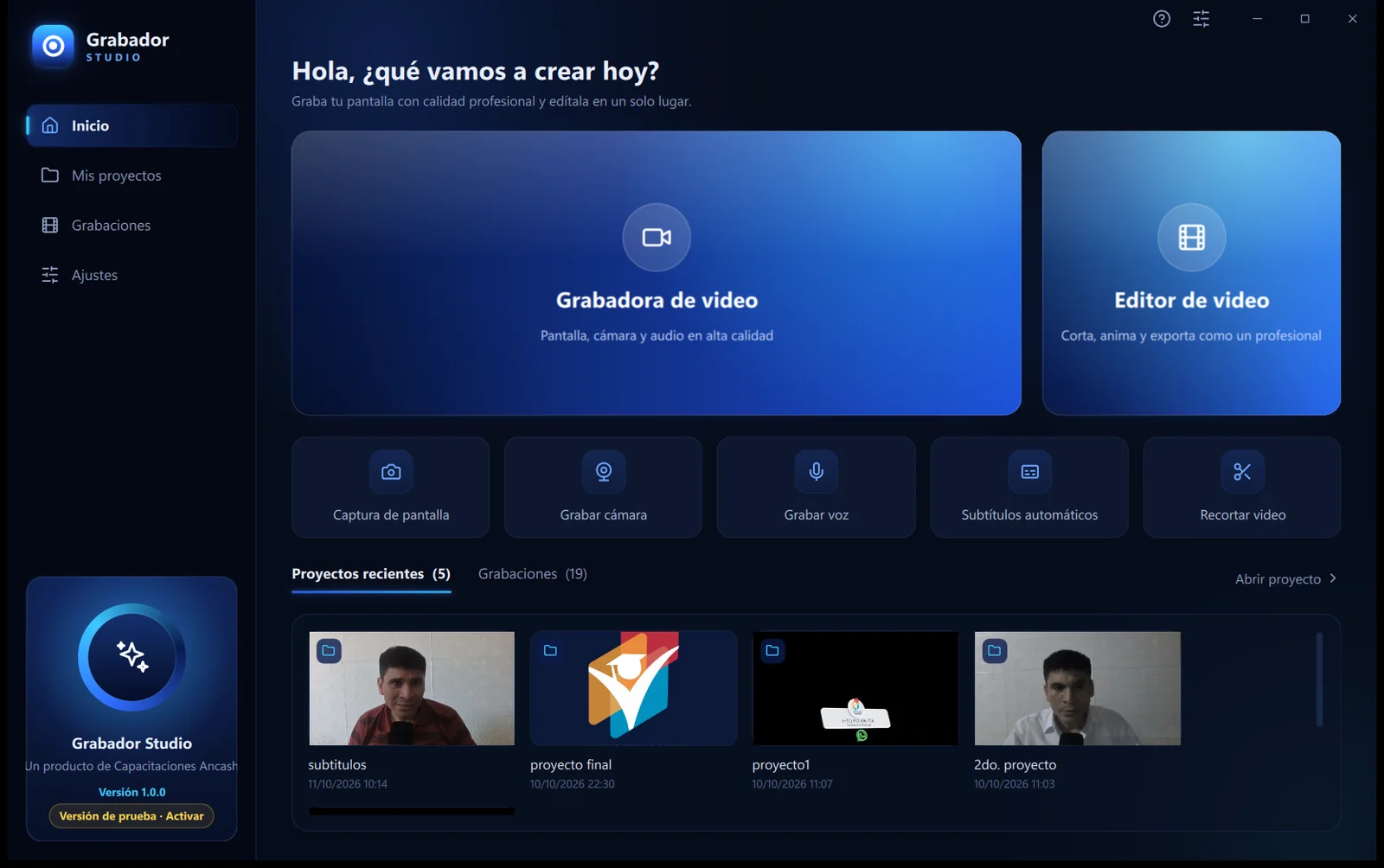Click the folder icon on proyecto final thumbnail
Image resolution: width=1384 pixels, height=868 pixels.
(550, 651)
